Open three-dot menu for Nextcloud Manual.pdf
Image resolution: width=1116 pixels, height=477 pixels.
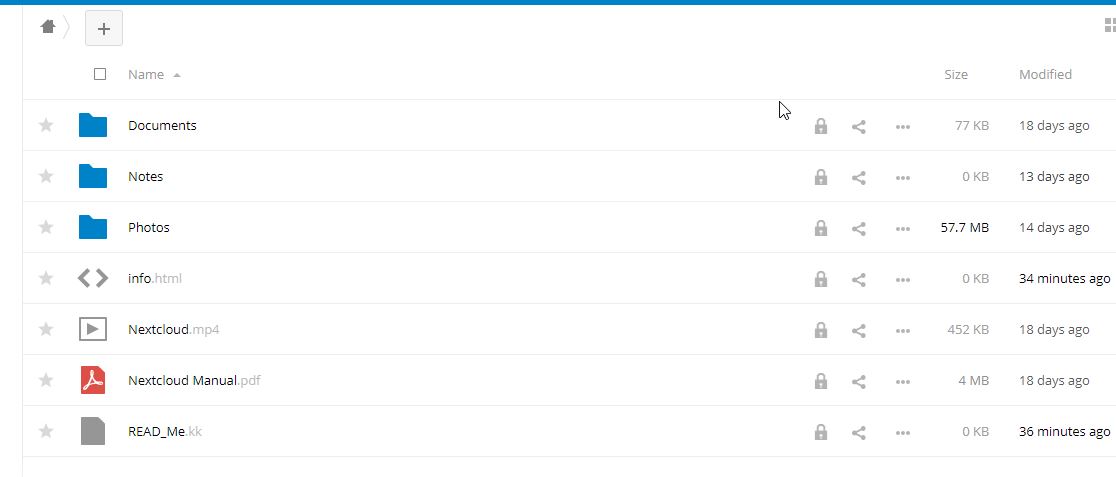click(x=902, y=382)
